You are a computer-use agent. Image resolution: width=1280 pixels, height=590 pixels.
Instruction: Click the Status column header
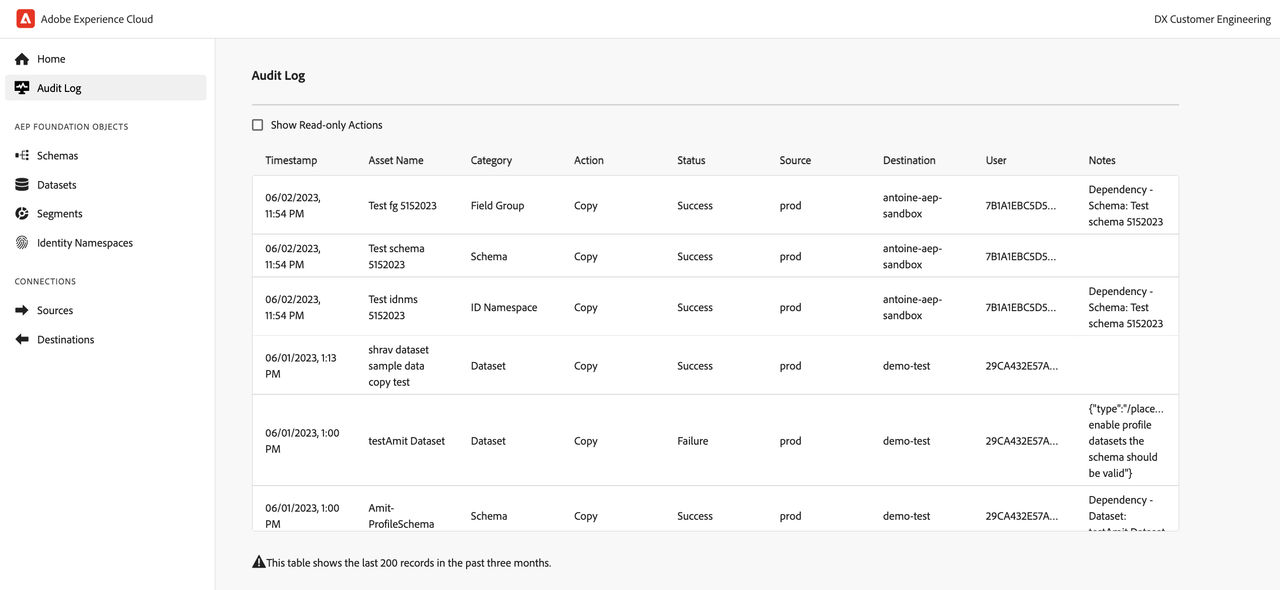click(x=691, y=160)
